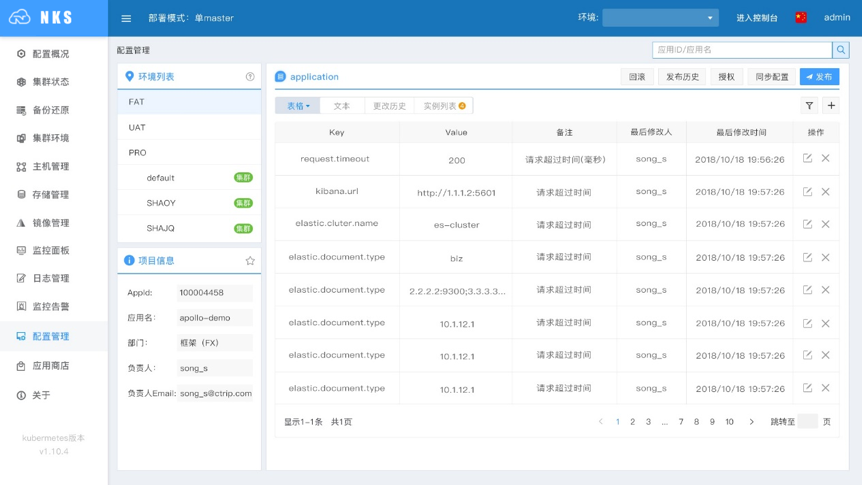Click the 发布历史 button
The height and width of the screenshot is (485, 862).
[682, 77]
